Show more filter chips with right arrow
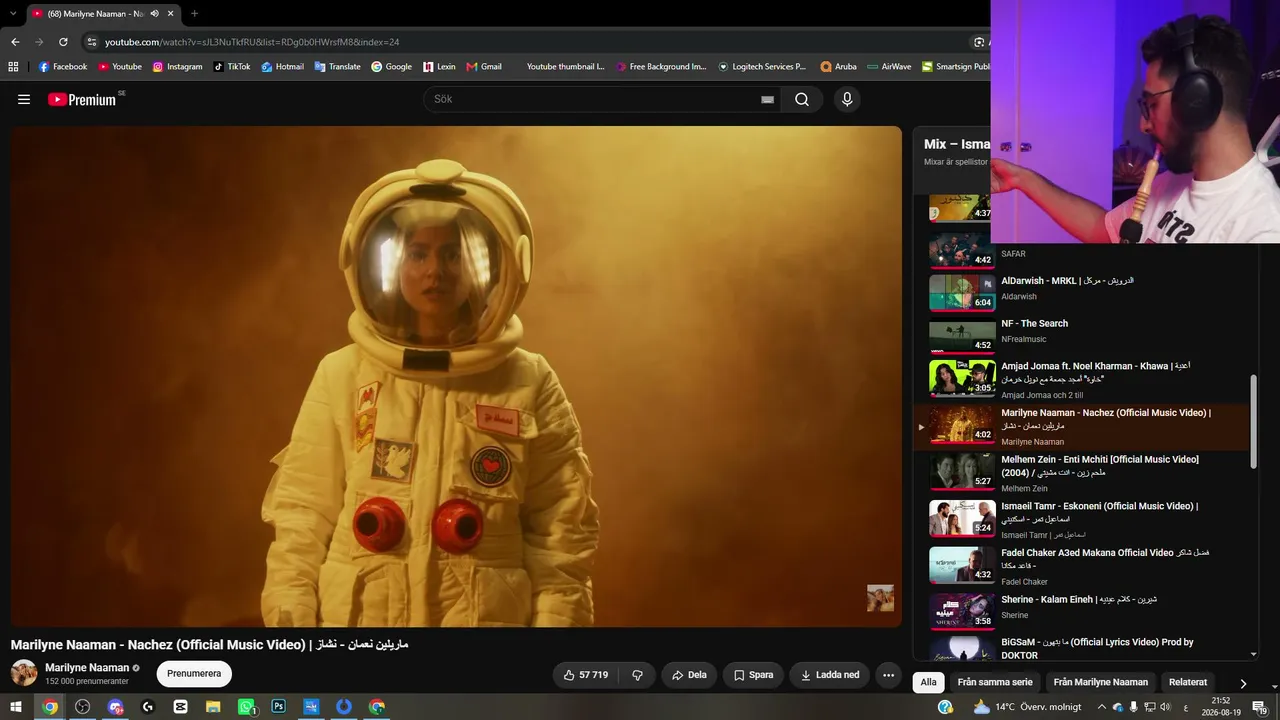This screenshot has width=1280, height=720. point(1243,683)
